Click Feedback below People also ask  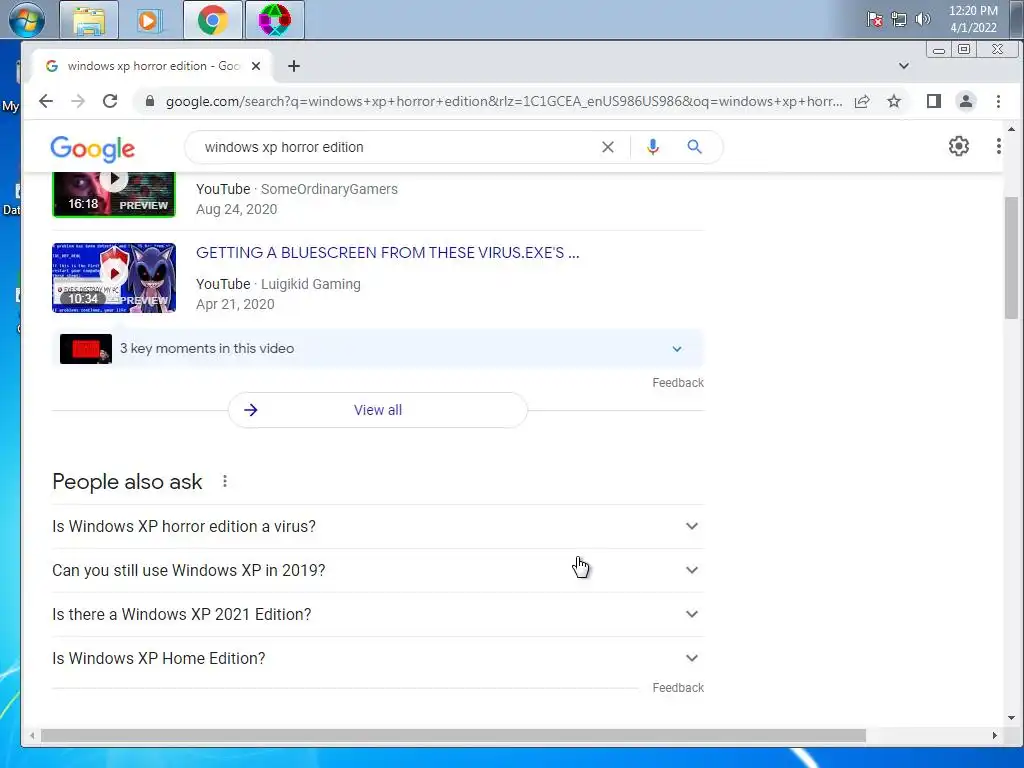coord(678,688)
